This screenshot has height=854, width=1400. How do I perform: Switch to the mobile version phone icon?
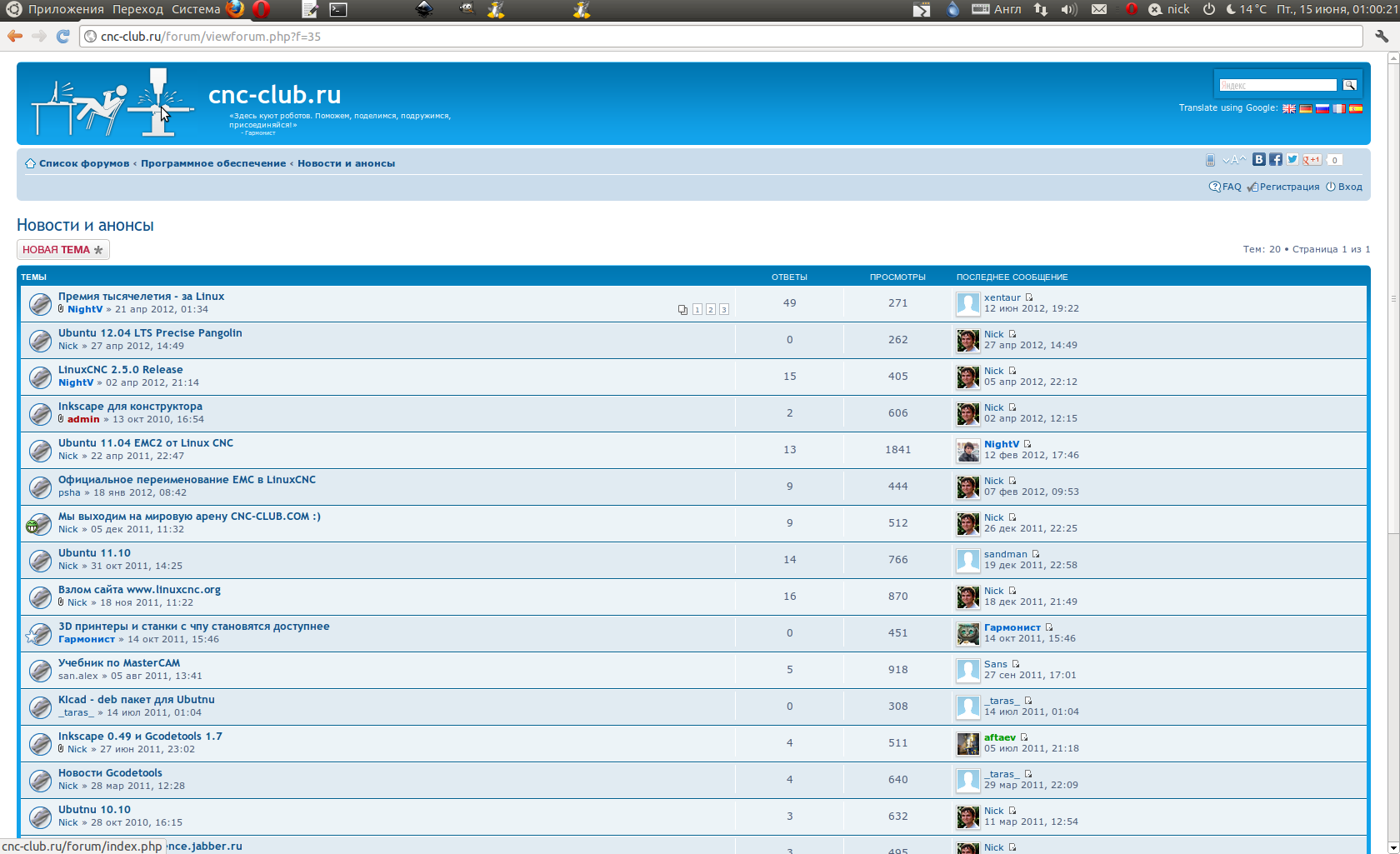[x=1210, y=160]
